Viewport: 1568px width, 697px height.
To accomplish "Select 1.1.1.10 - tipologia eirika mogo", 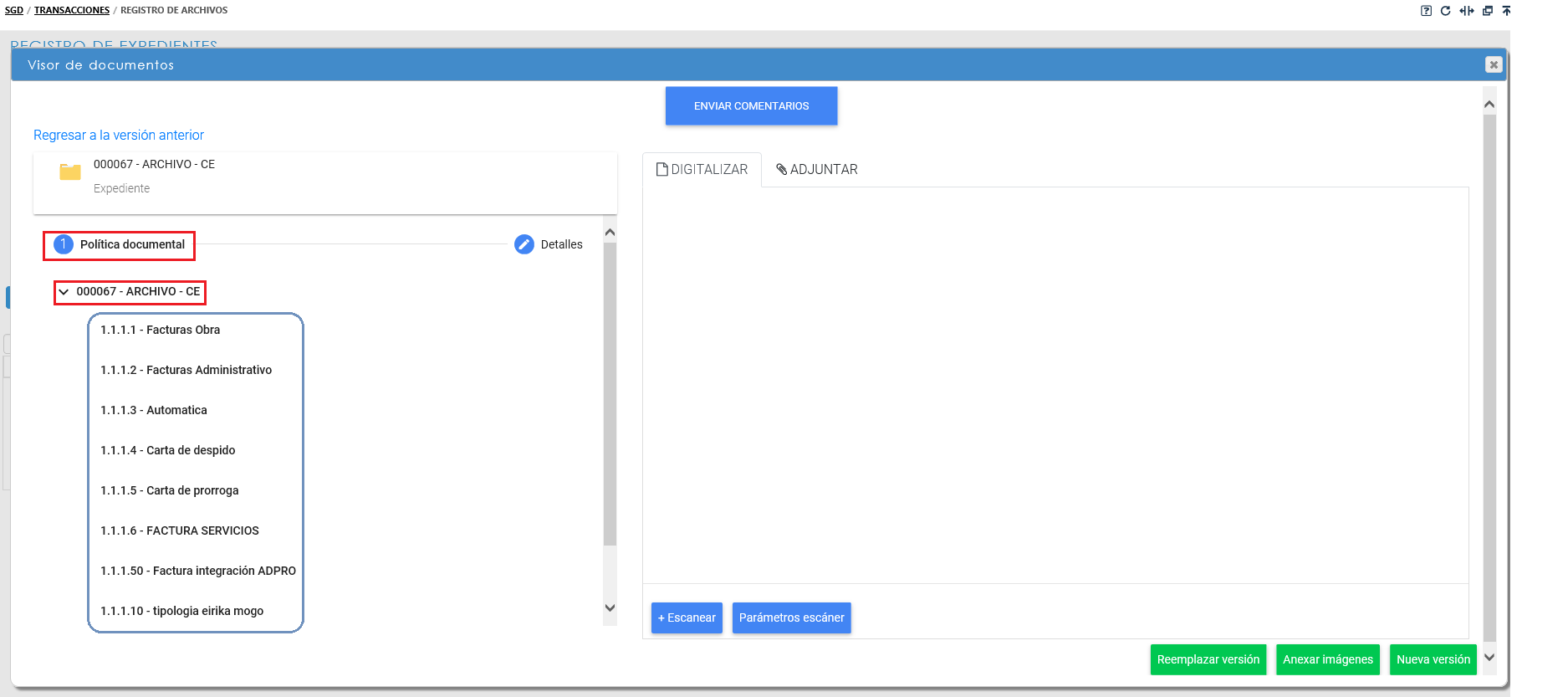I will 182,611.
